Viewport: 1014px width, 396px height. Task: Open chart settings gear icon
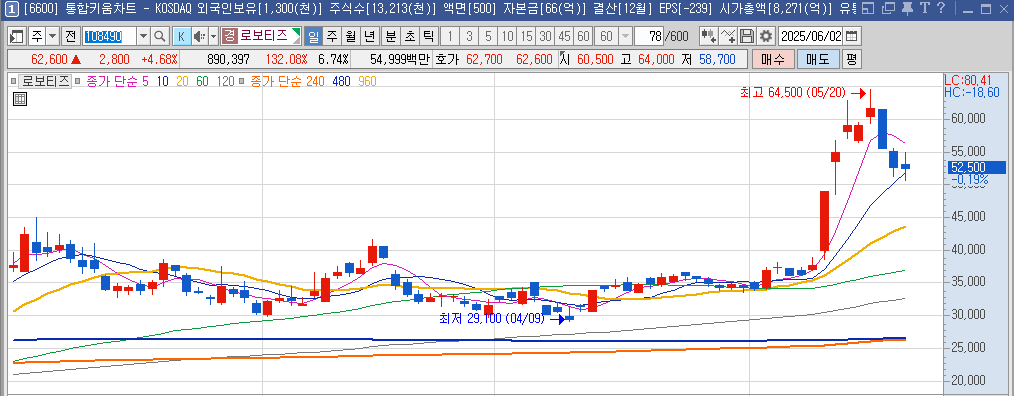(766, 36)
